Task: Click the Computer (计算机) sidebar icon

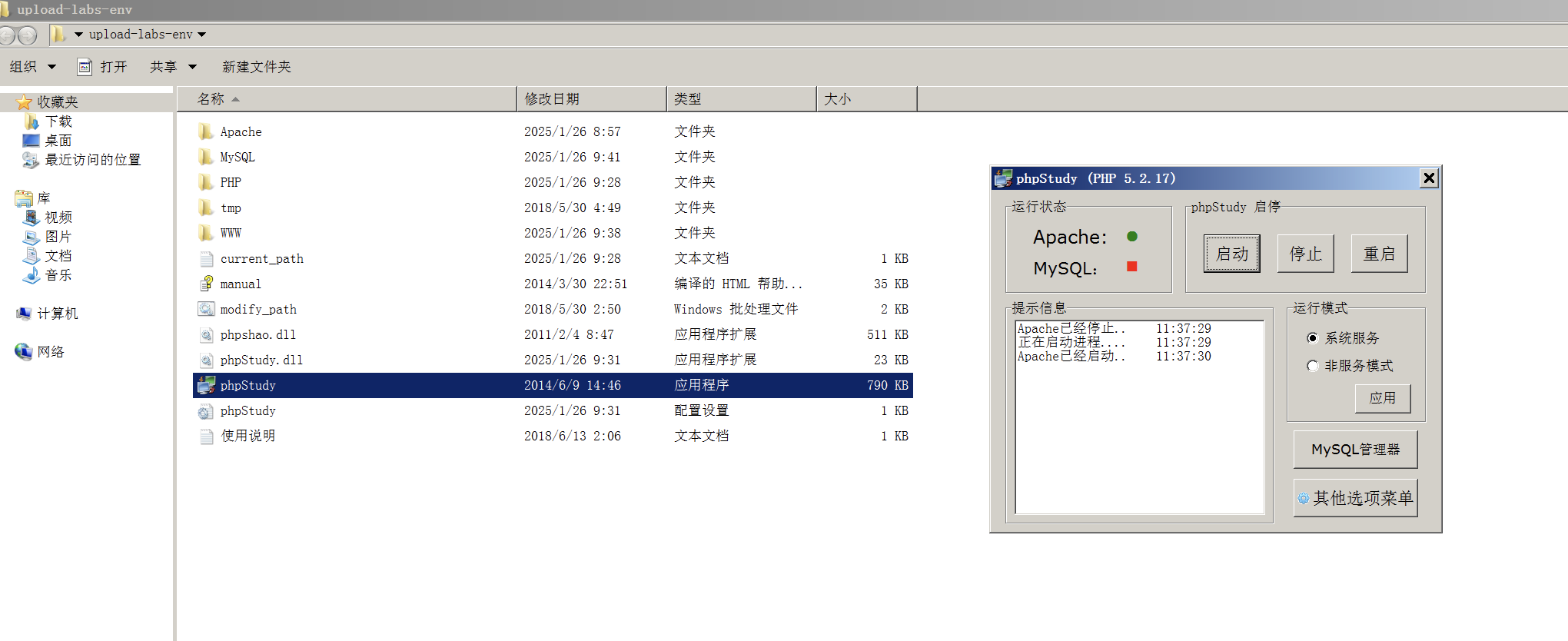Action: 24,314
